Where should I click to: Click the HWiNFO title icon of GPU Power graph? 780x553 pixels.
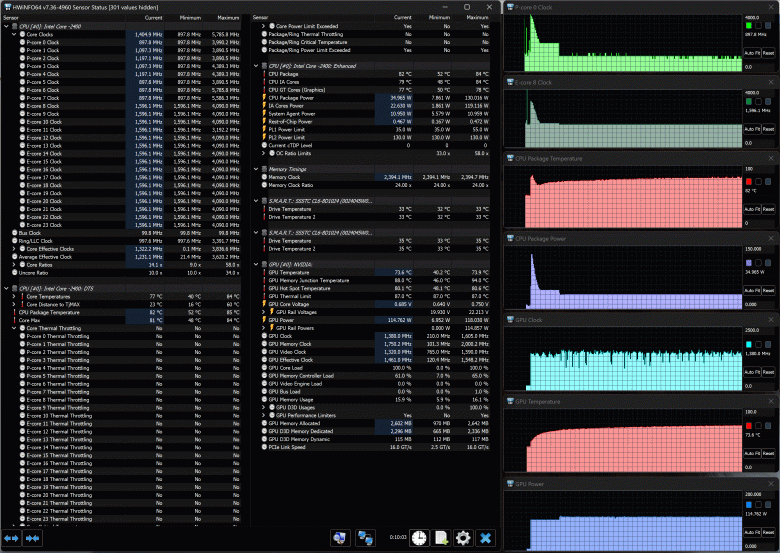tap(510, 483)
